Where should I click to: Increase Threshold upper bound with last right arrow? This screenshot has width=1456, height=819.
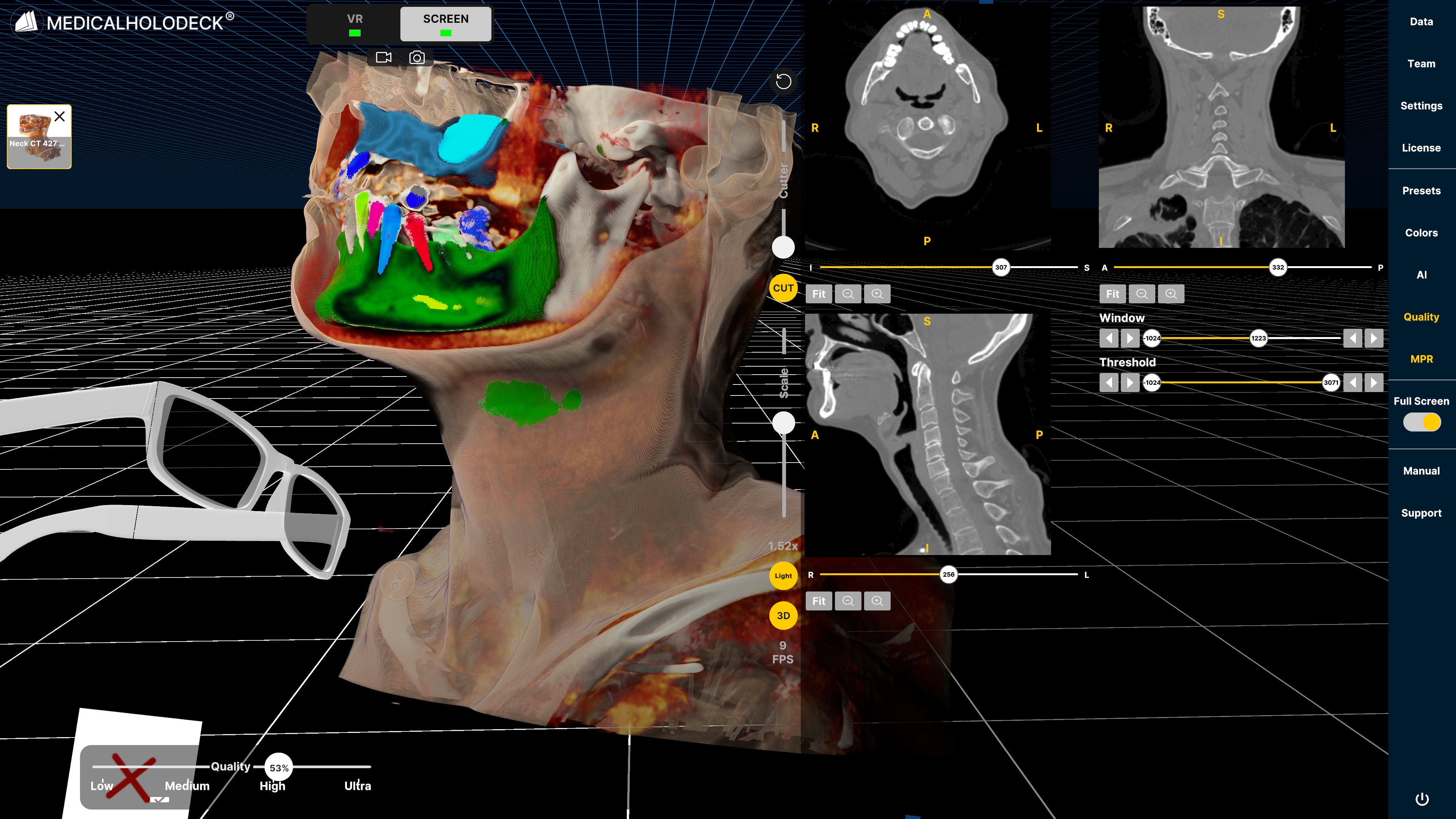[1373, 383]
